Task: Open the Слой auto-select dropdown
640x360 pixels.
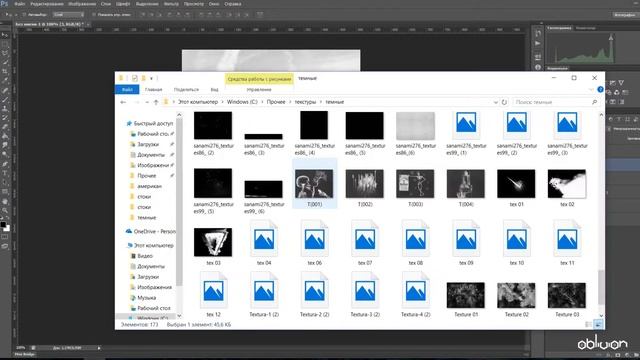Action: tap(69, 14)
